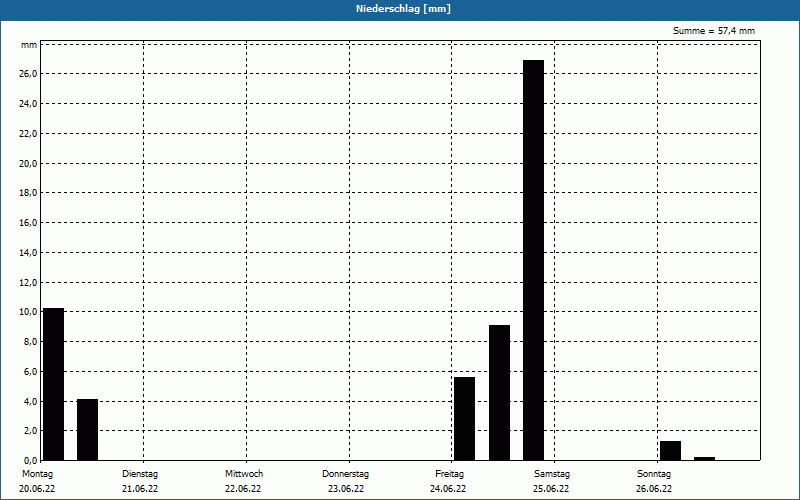800x500 pixels.
Task: Click the 14,0 y-axis value
Action: (x=28, y=253)
